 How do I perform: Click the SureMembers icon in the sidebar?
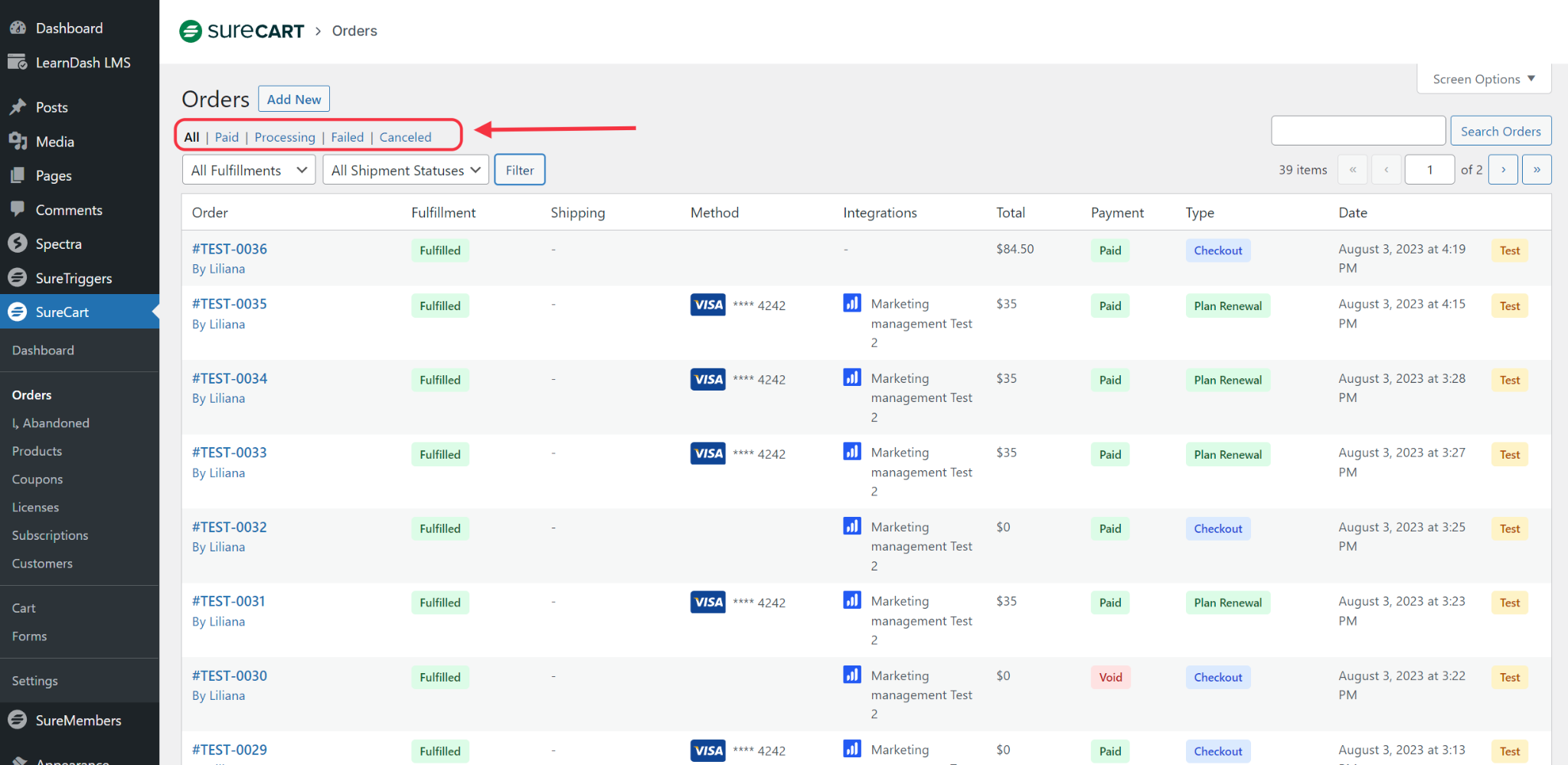point(18,721)
